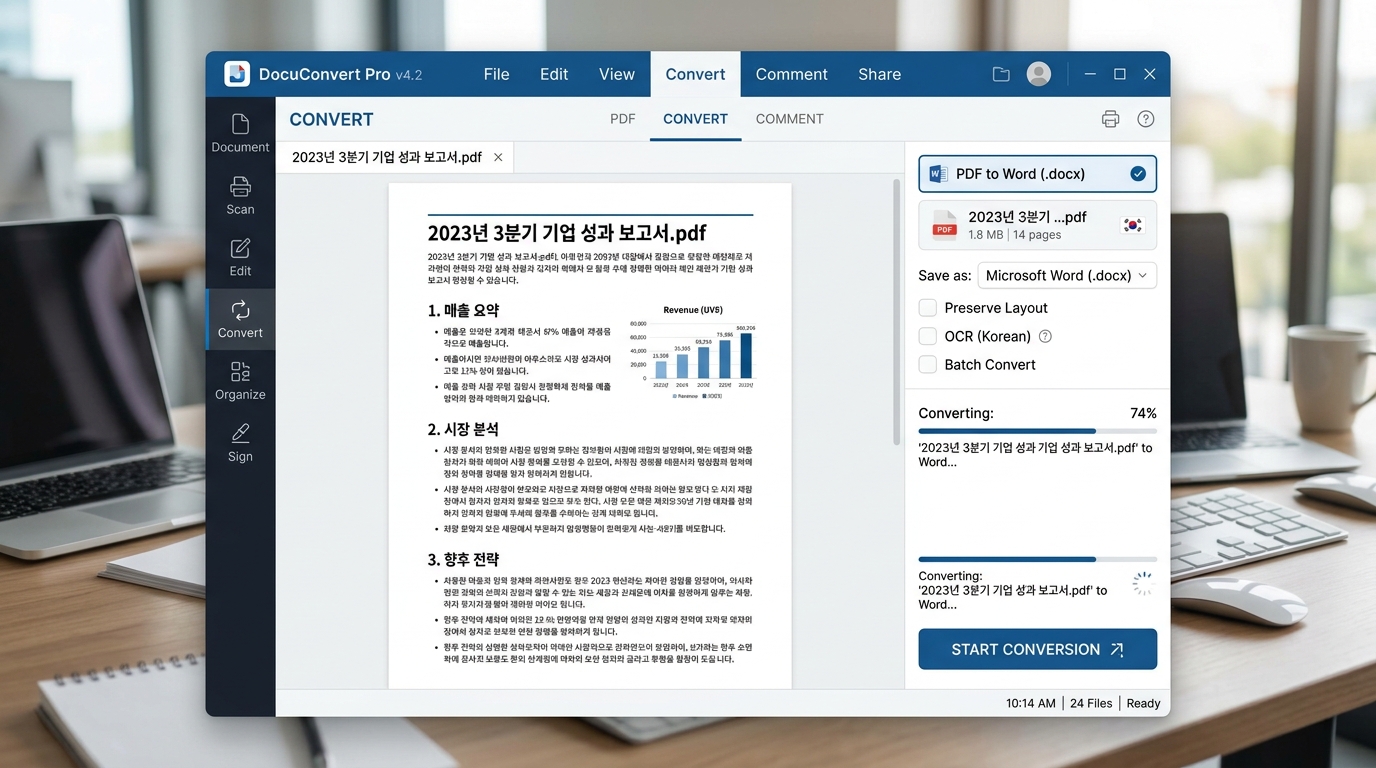Click the '3. 향후 전략' heading in document
This screenshot has width=1376, height=768.
(x=463, y=559)
